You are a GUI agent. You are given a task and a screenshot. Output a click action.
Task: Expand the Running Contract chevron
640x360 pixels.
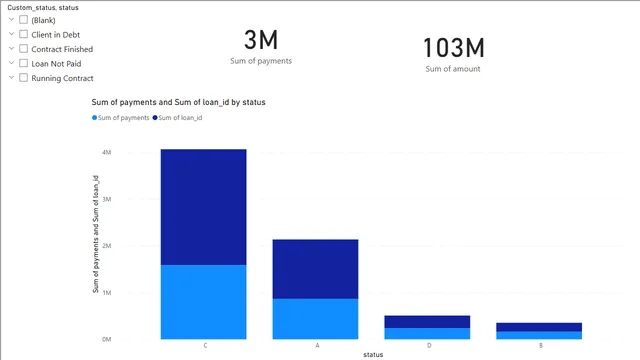[x=11, y=77]
